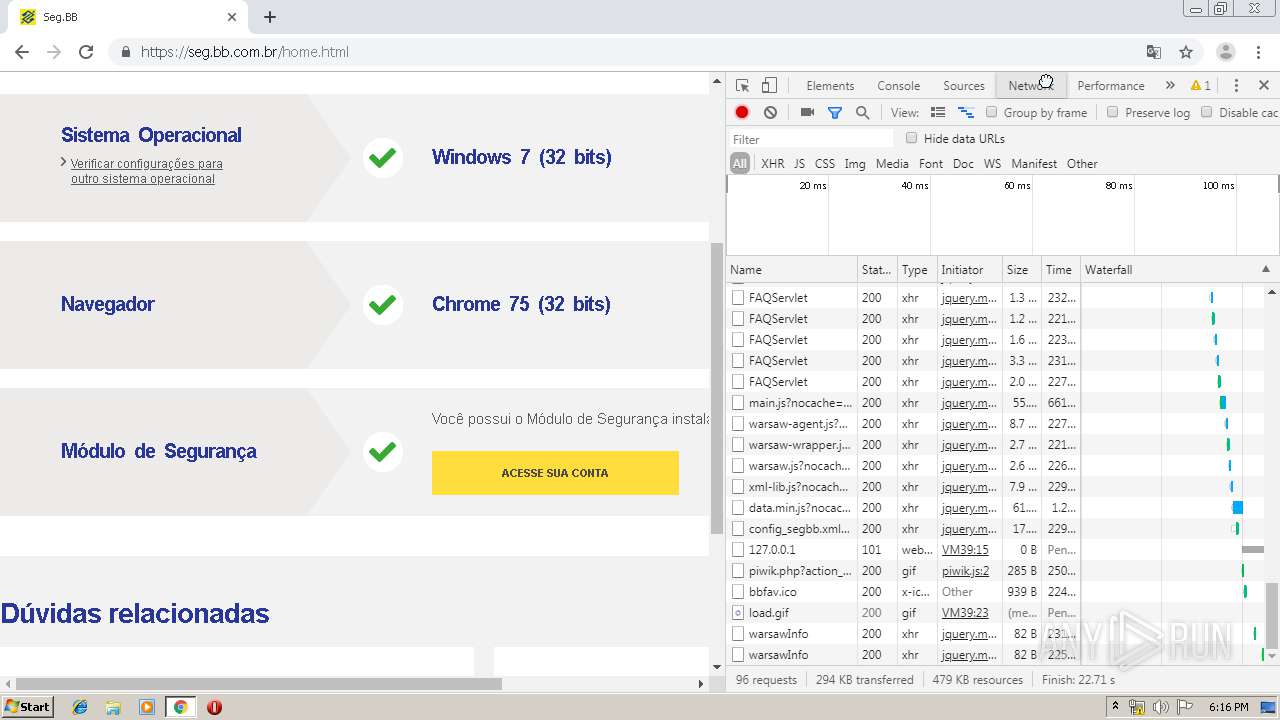This screenshot has width=1280, height=720.
Task: Filter requests by Manifest type
Action: tap(1034, 164)
